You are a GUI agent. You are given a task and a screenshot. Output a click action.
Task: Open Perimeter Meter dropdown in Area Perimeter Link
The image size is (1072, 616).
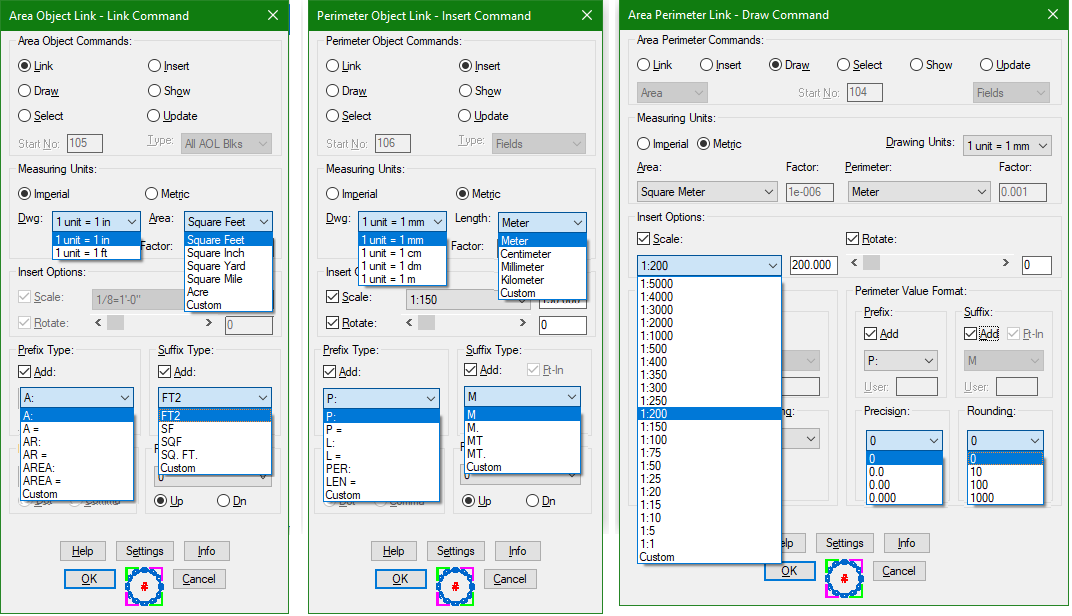click(920, 192)
